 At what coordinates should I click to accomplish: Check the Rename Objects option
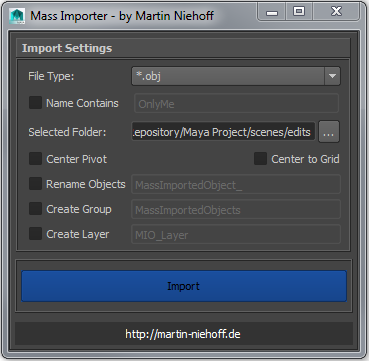35,184
